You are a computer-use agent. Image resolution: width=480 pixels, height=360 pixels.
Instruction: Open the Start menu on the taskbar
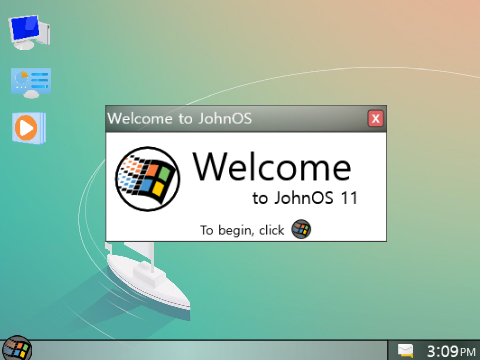click(16, 349)
